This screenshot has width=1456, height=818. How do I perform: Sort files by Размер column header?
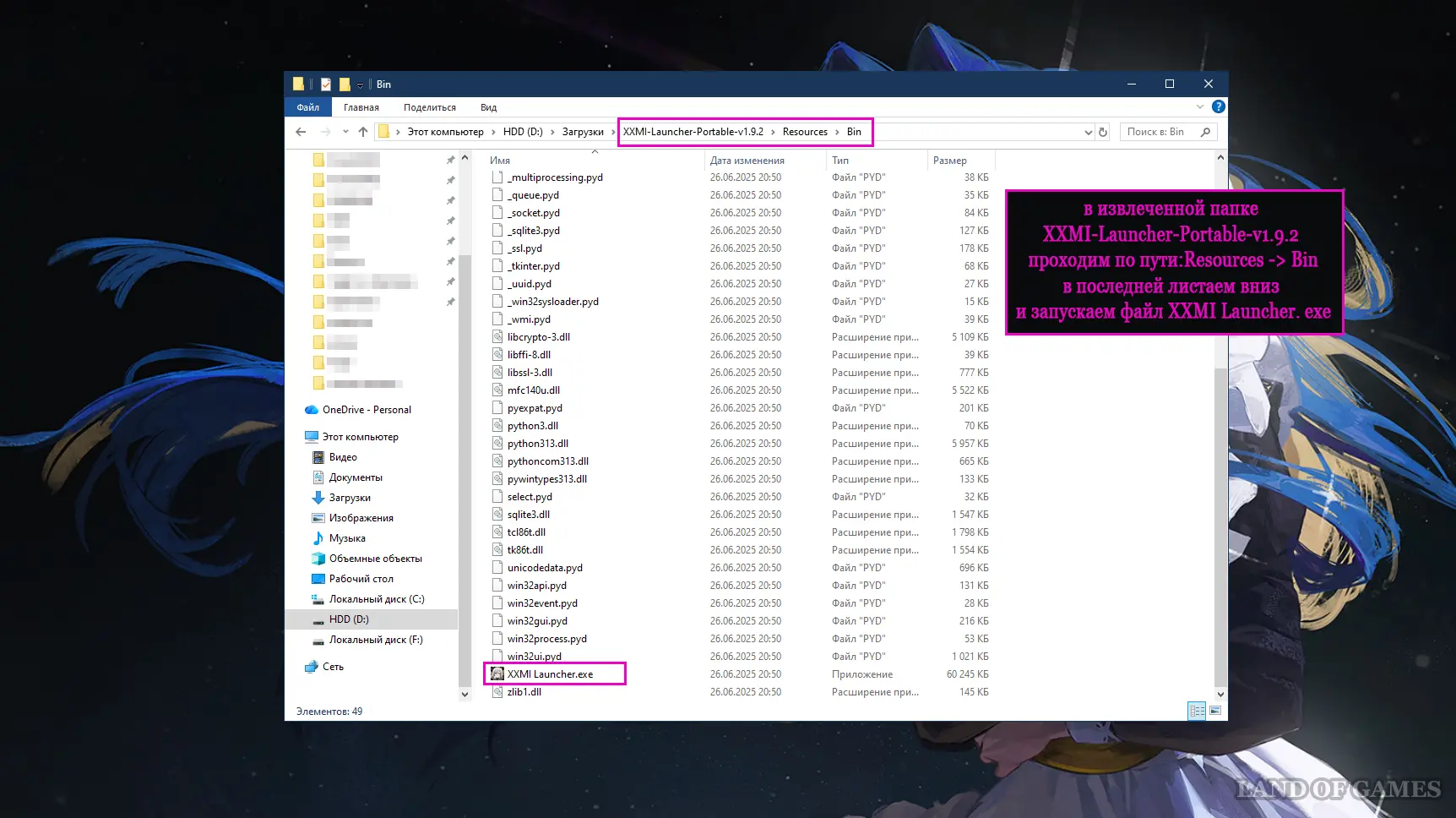point(950,161)
